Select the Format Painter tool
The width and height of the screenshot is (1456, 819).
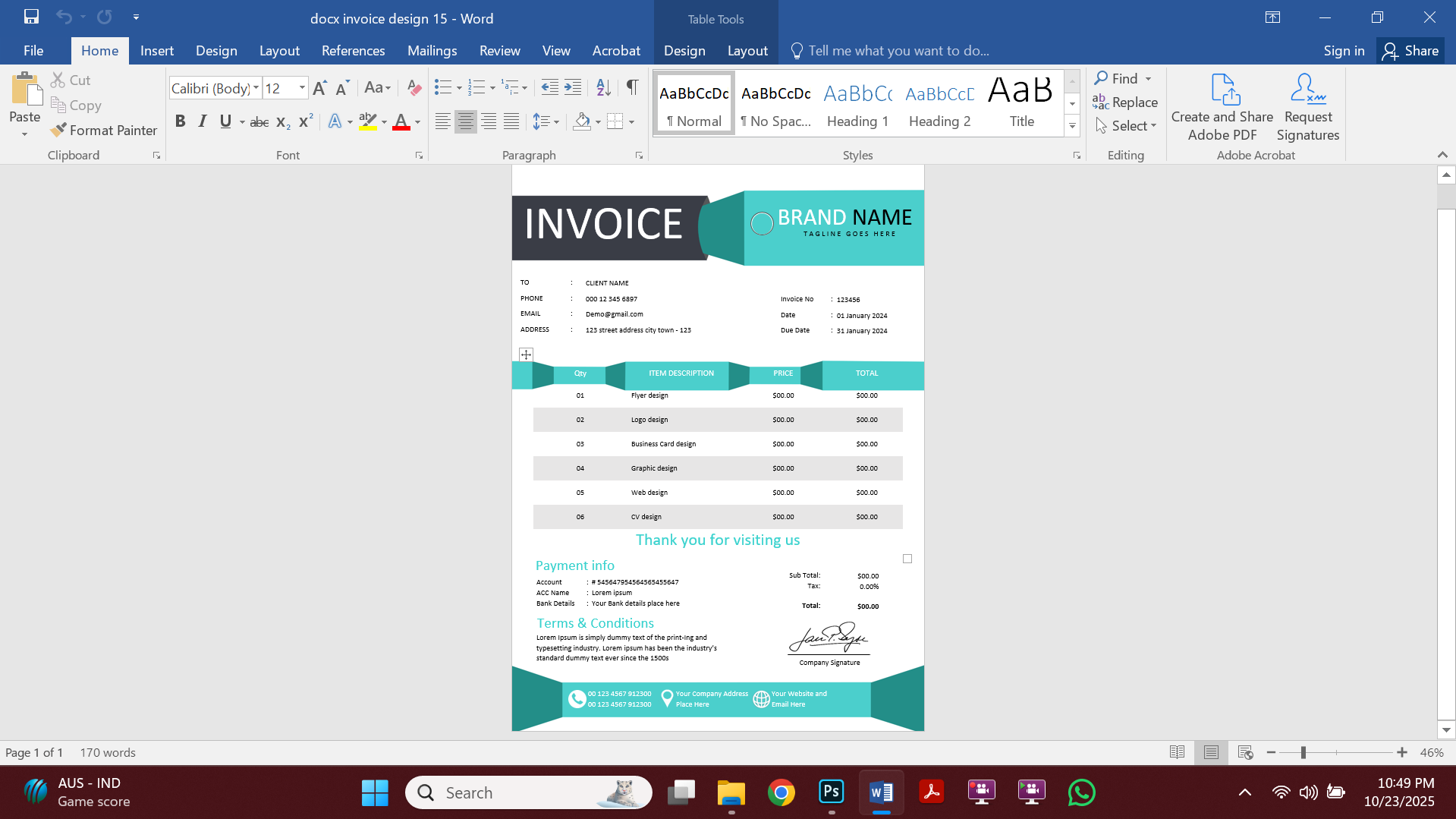coord(104,130)
